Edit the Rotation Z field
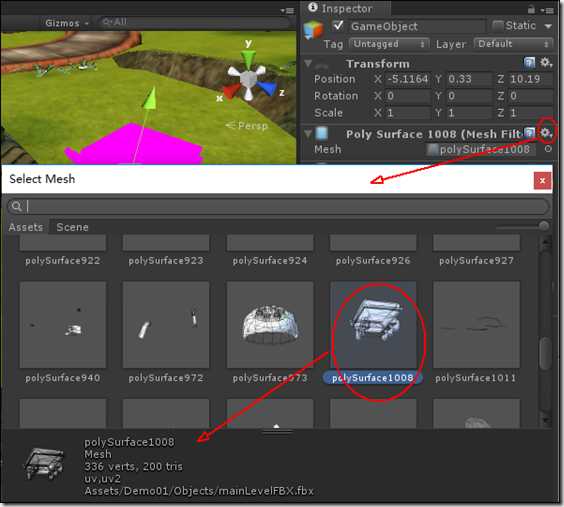The height and width of the screenshot is (507, 564). click(530, 96)
